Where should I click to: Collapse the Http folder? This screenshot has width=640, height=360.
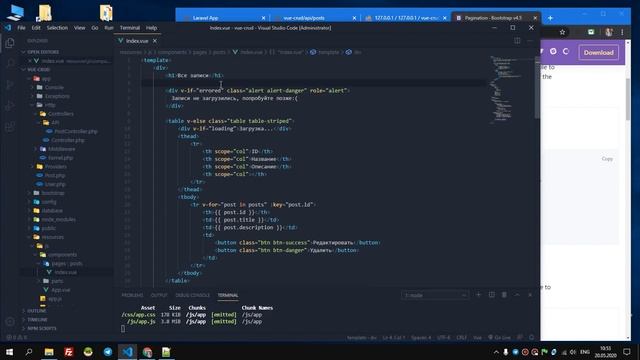click(x=50, y=105)
